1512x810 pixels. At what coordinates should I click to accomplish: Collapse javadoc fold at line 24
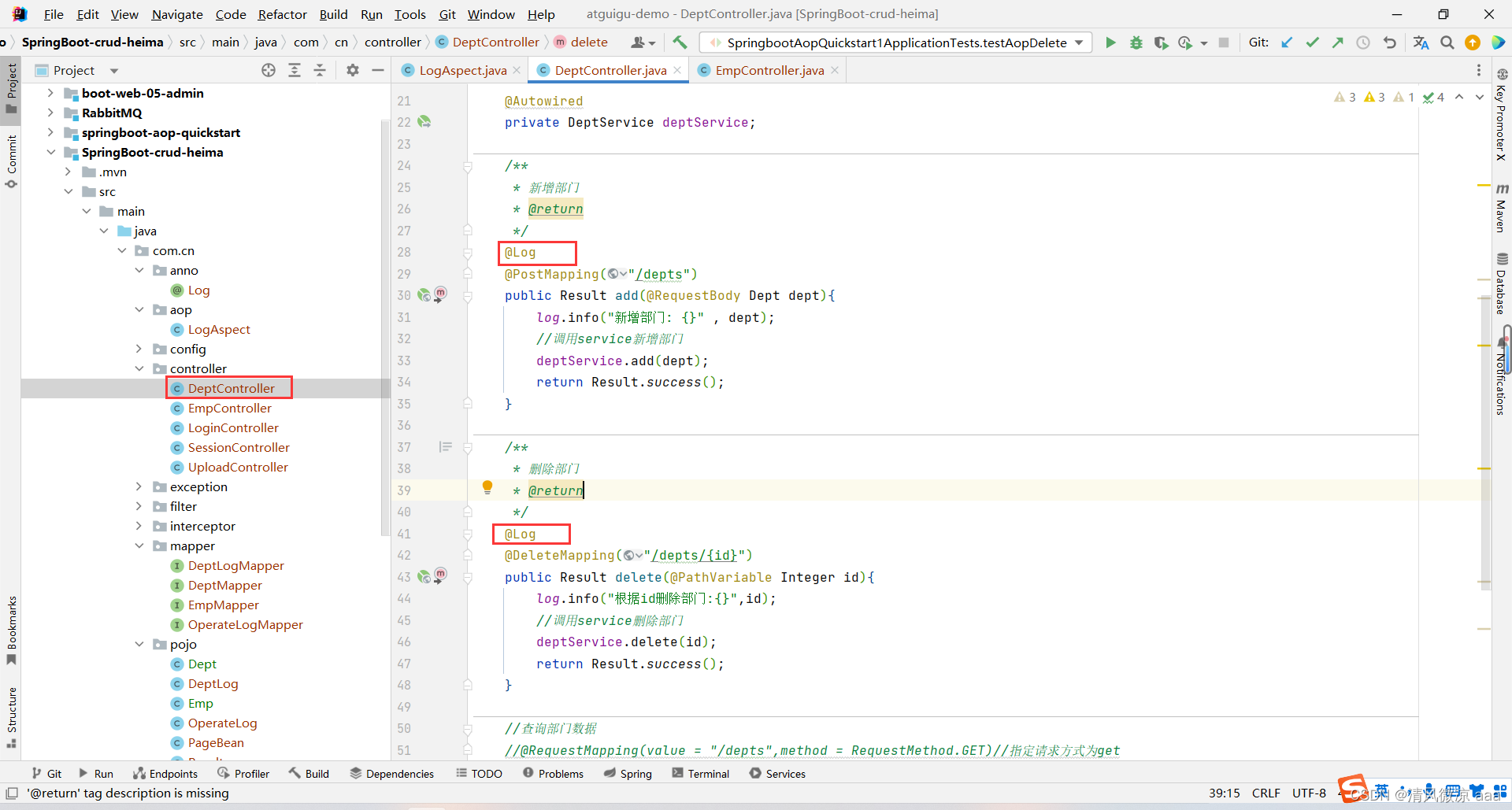468,166
